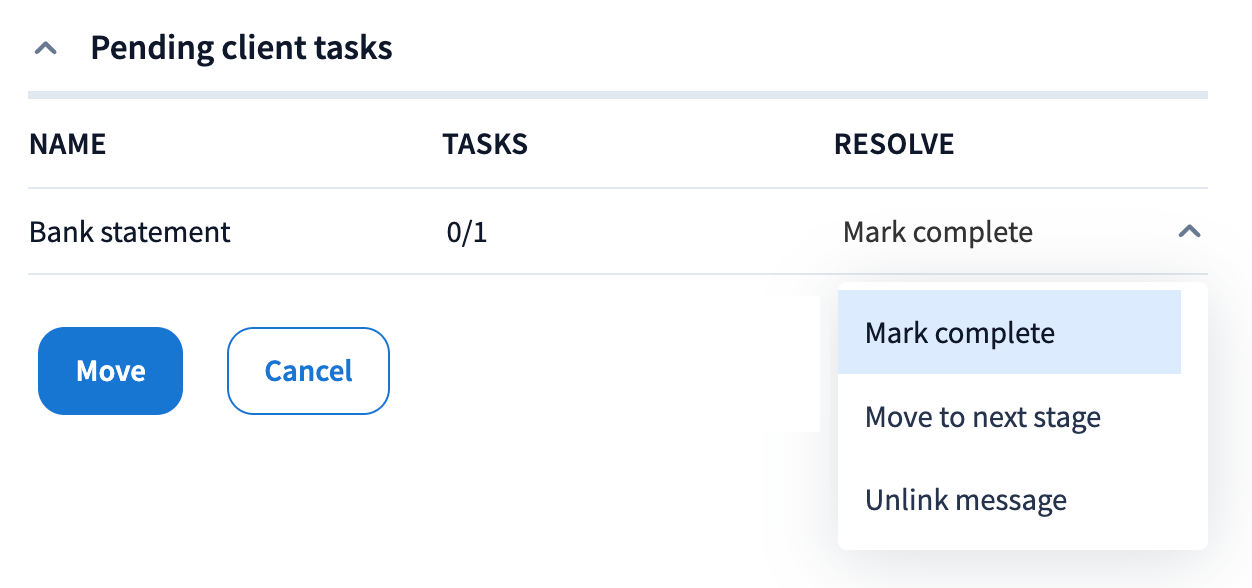Select the Bank statement task name
This screenshot has width=1252, height=588.
[130, 232]
